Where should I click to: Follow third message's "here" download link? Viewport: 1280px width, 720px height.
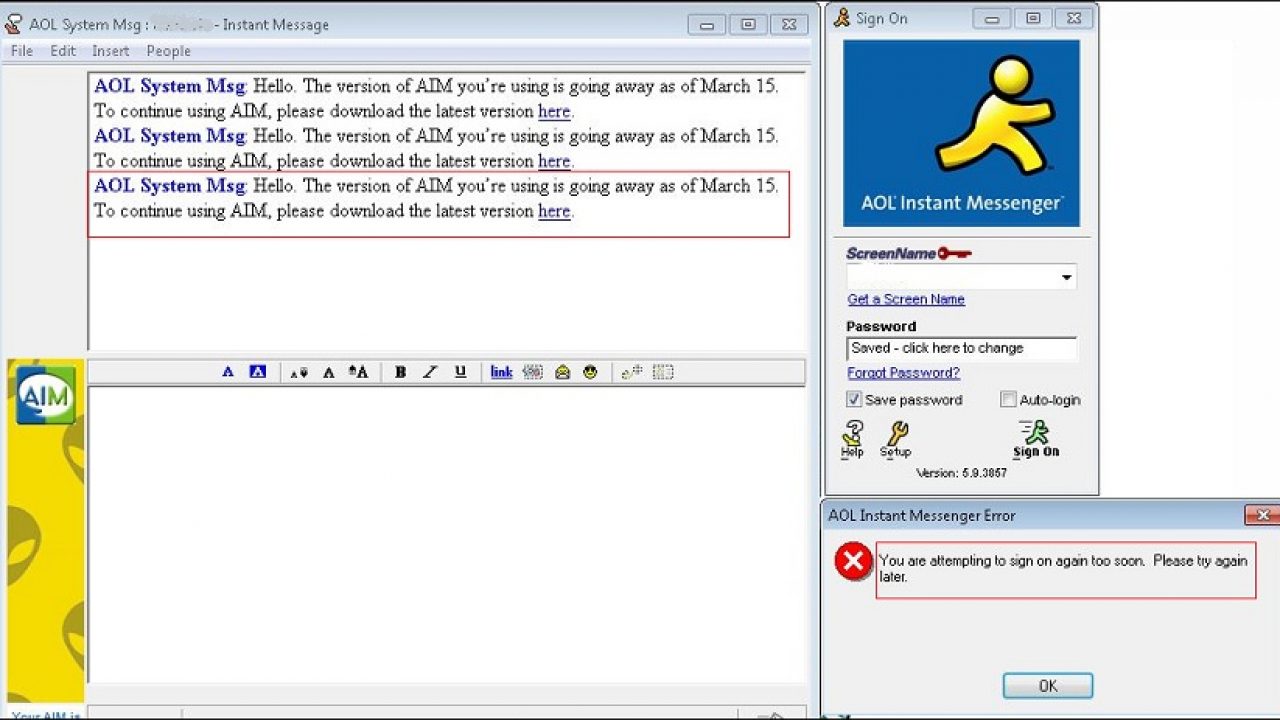tap(554, 211)
